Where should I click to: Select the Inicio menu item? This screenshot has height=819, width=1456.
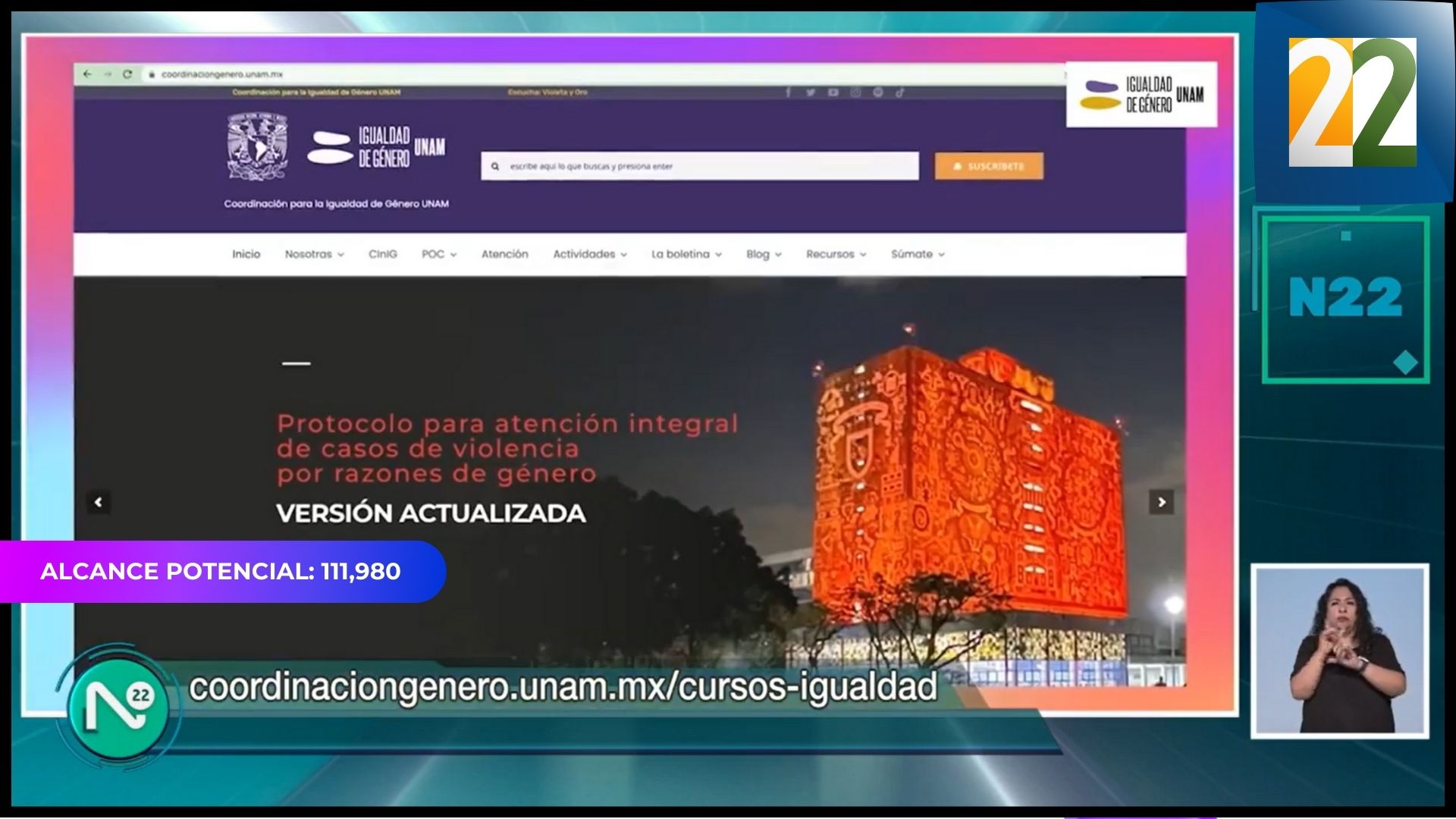(246, 255)
